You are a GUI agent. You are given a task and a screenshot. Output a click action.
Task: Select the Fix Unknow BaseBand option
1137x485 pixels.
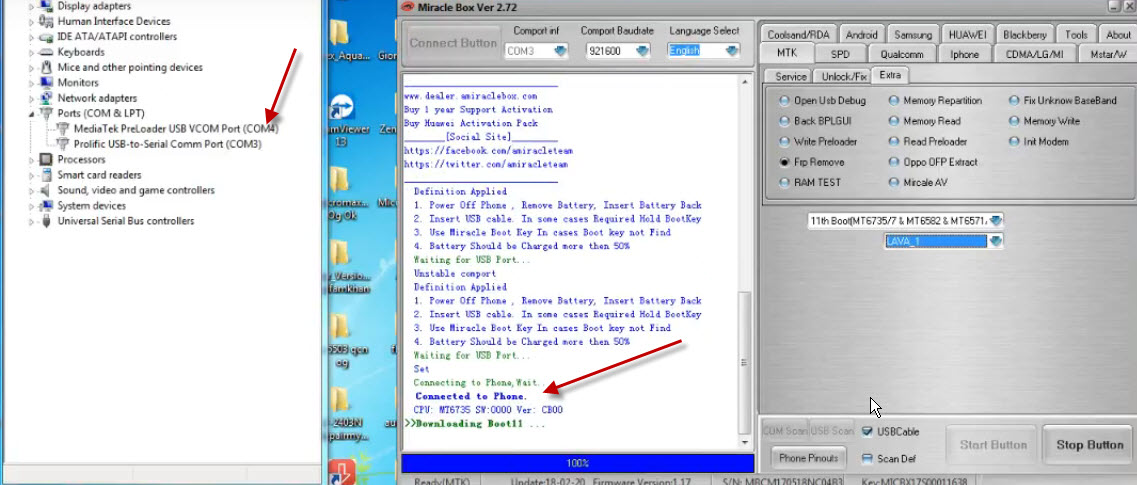[x=1014, y=101]
